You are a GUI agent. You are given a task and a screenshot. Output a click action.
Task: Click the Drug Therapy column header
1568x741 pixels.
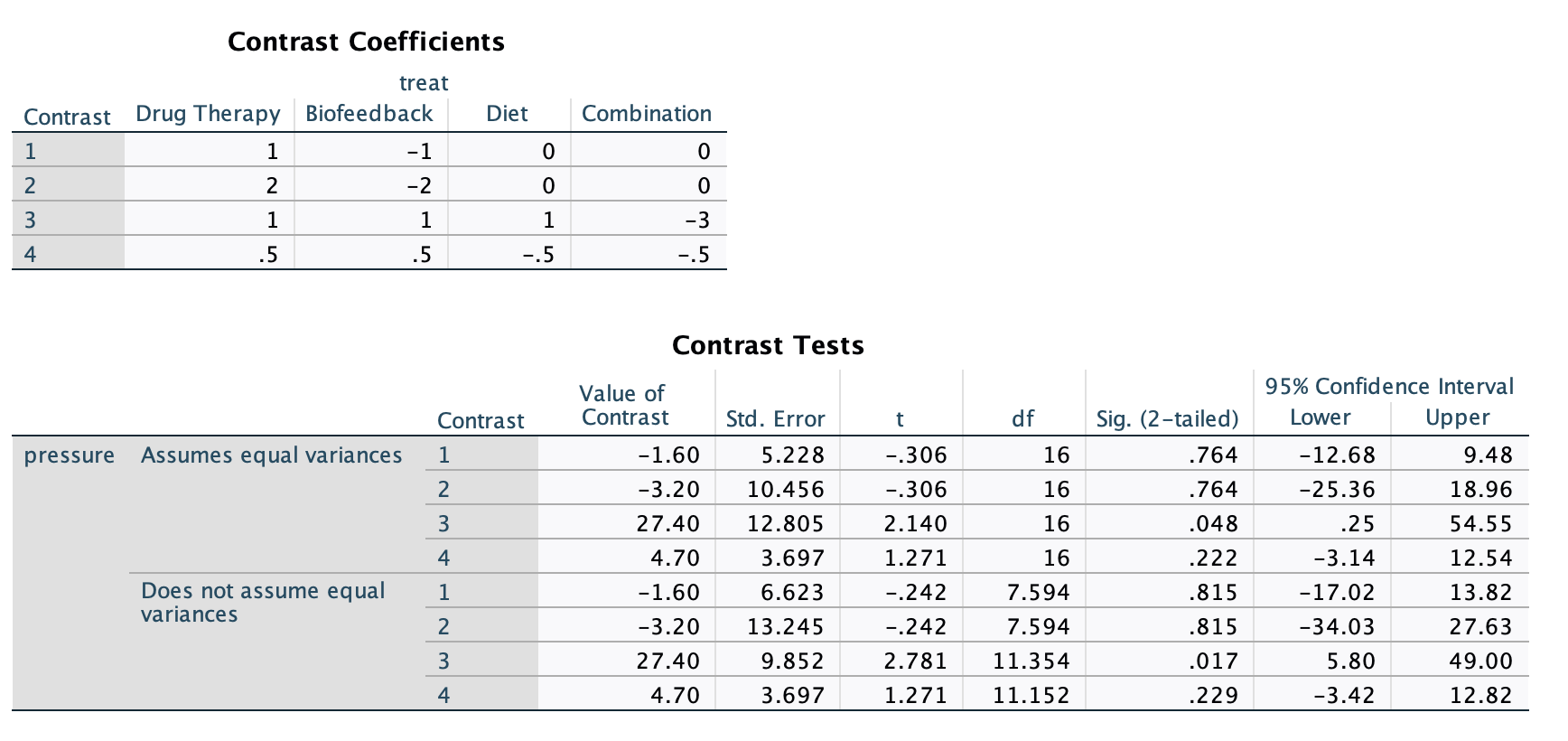(208, 114)
